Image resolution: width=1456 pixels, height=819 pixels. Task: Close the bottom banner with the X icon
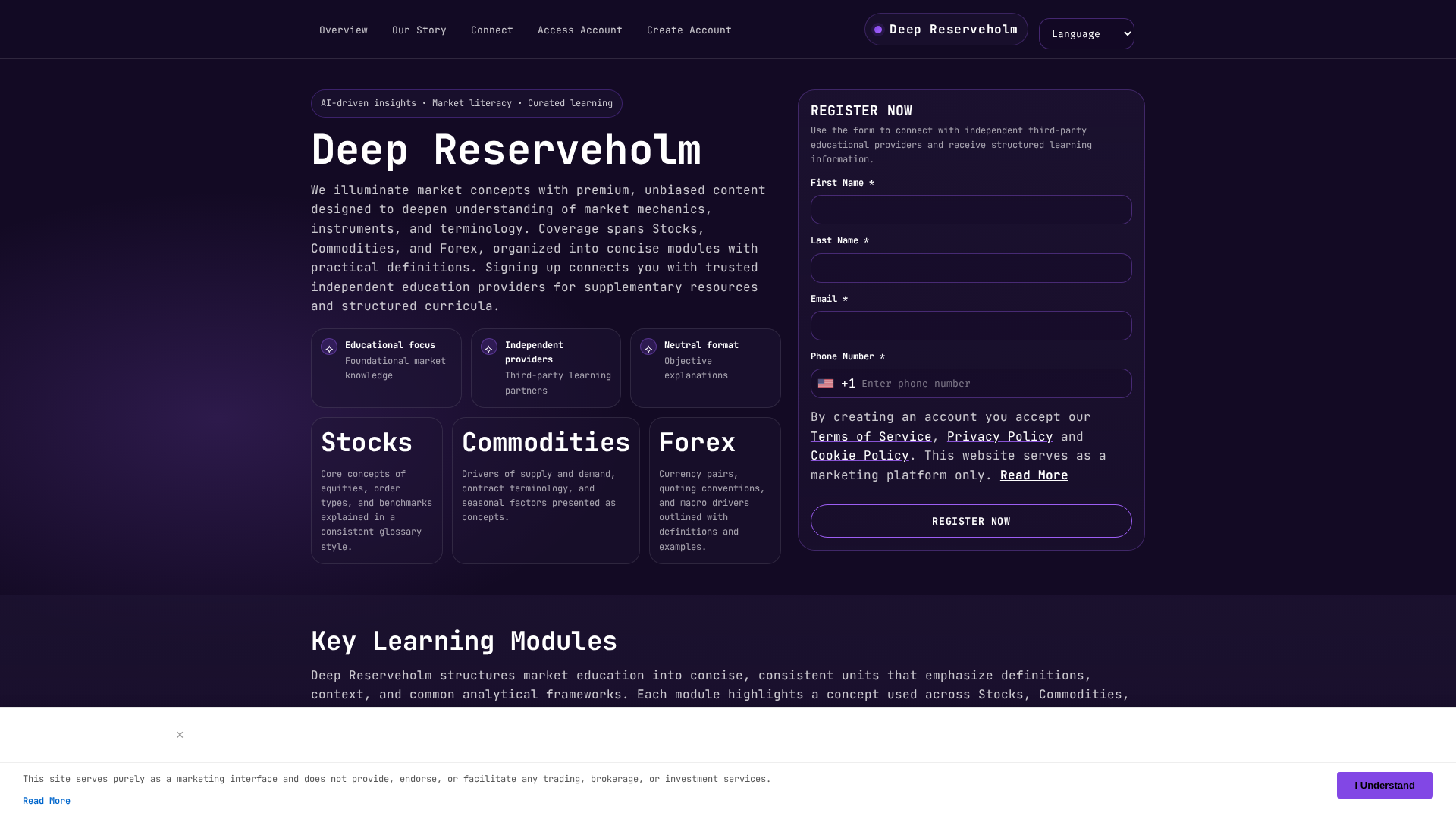180,735
